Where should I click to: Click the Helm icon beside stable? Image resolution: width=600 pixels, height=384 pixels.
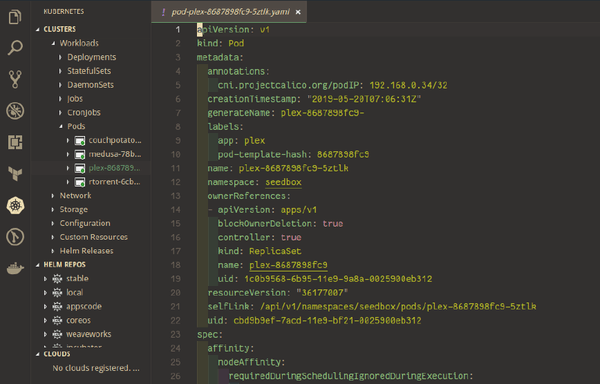pyautogui.click(x=57, y=278)
